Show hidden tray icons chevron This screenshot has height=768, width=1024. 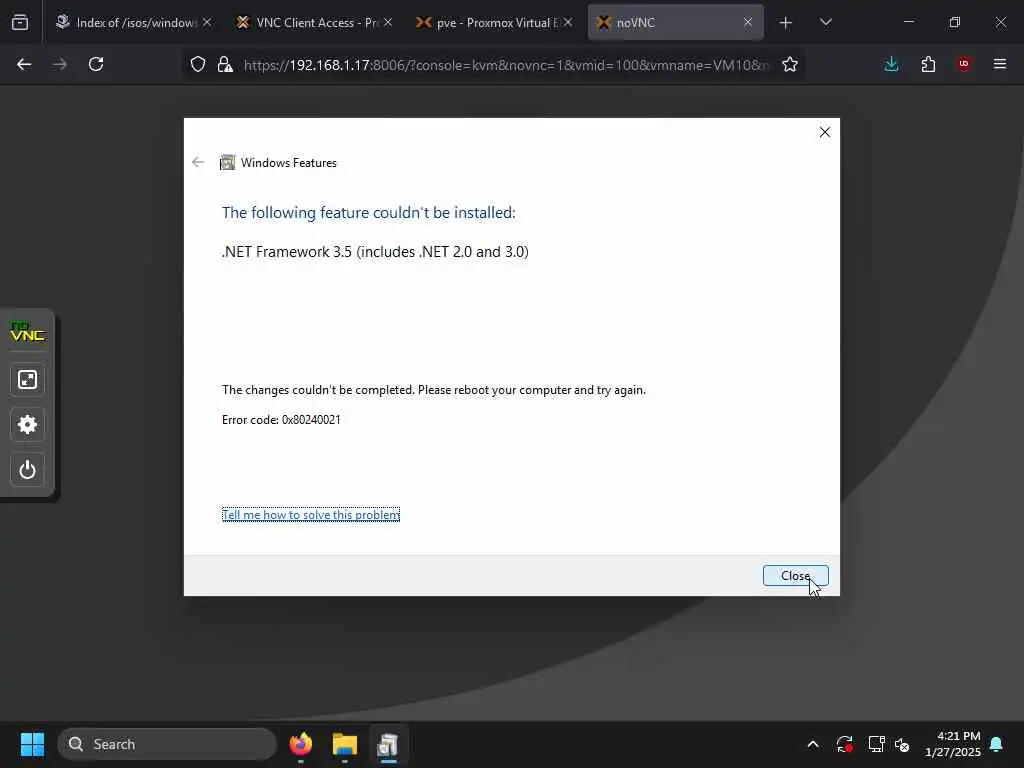(813, 744)
